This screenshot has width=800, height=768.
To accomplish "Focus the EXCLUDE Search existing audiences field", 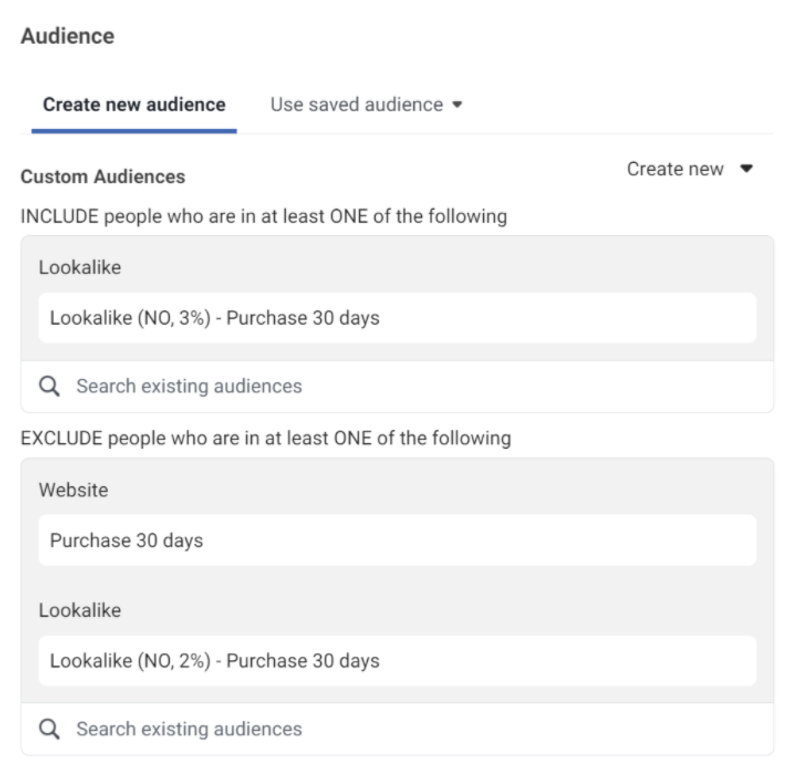I will [x=397, y=729].
